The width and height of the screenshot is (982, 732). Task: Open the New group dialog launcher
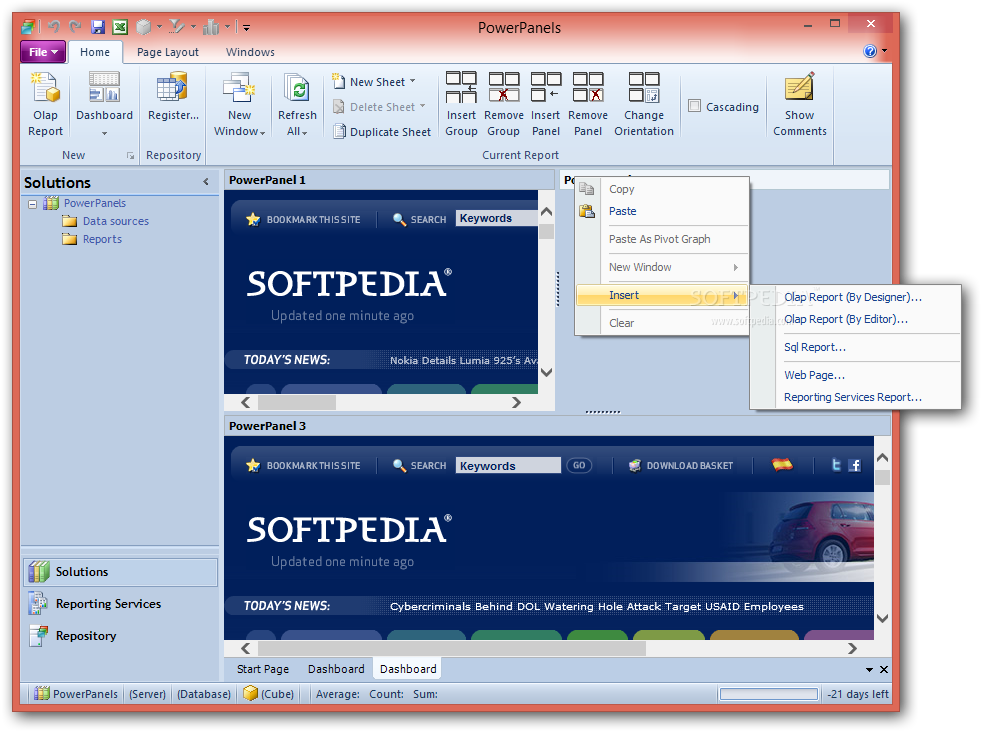130,155
